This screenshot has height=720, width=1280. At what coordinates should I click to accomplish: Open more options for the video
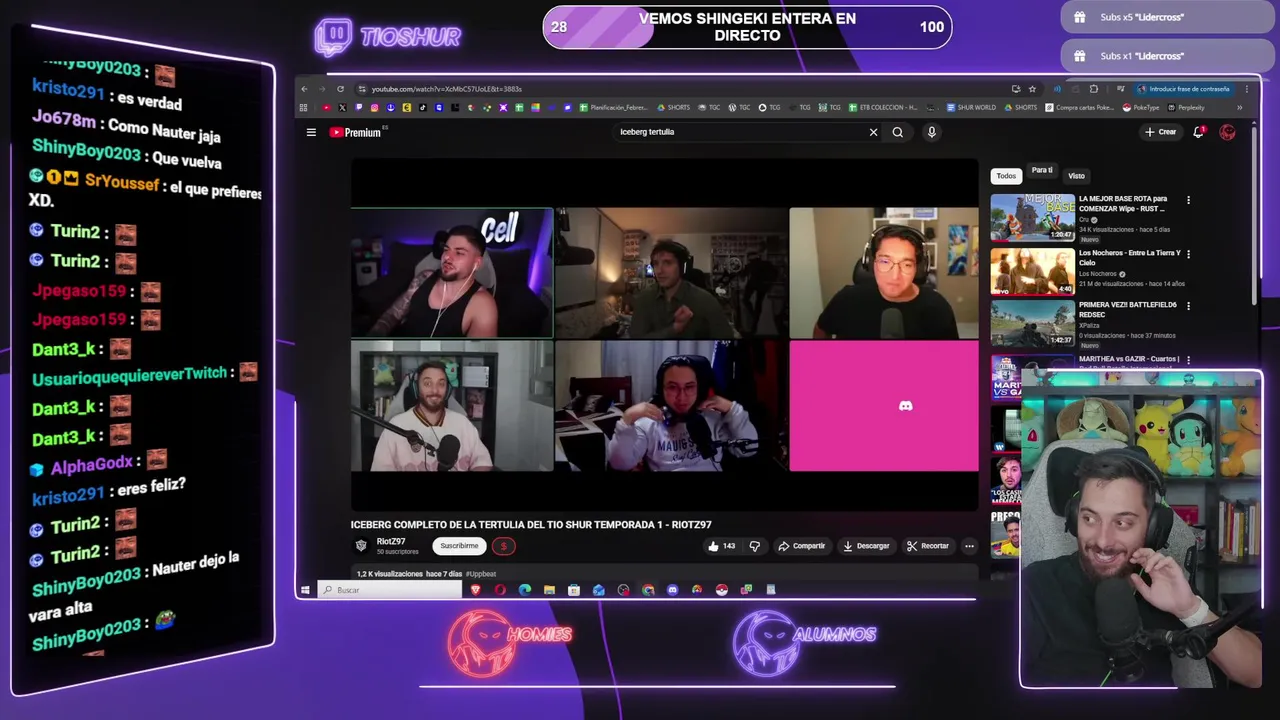969,546
